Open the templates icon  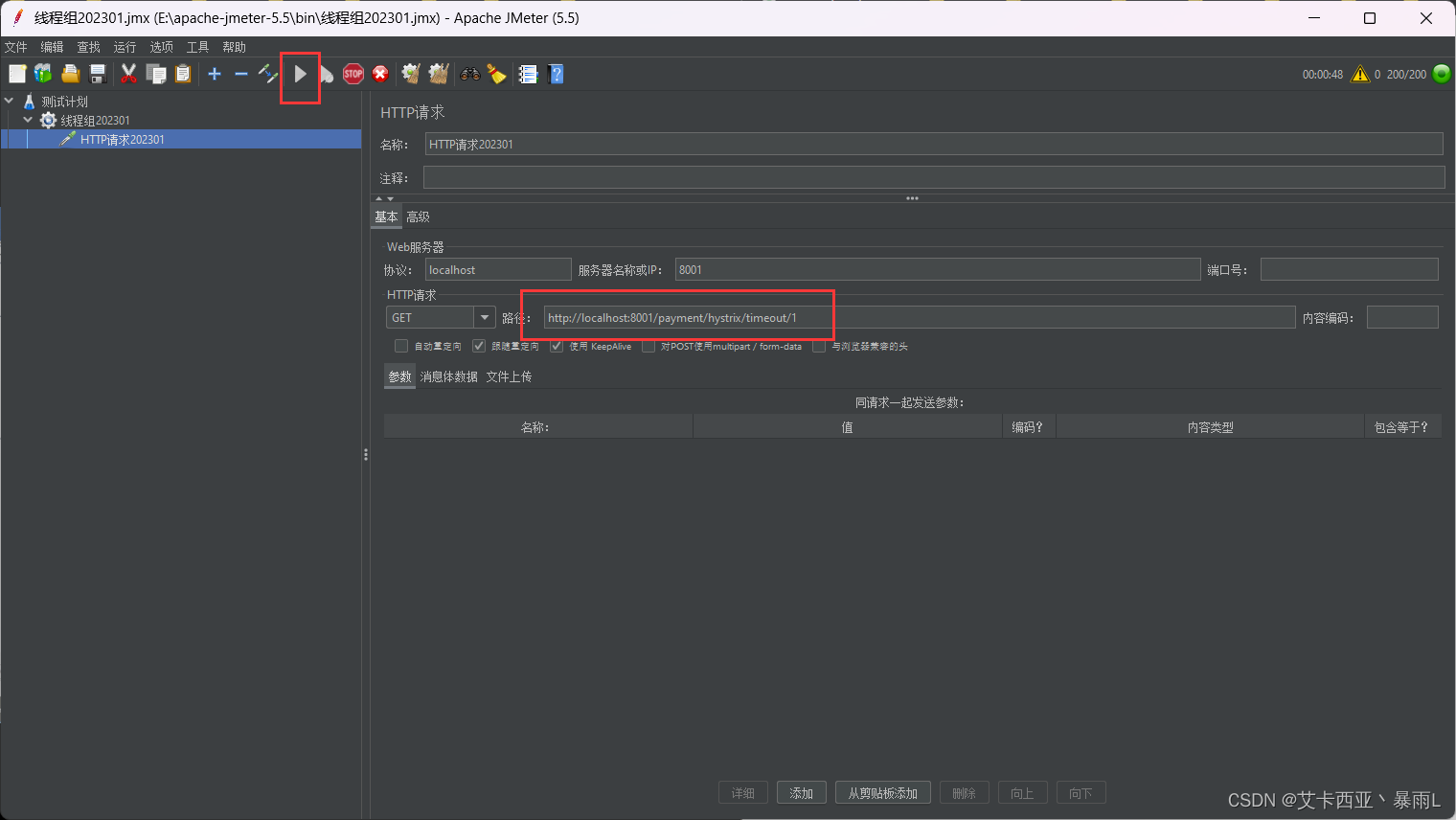(43, 74)
